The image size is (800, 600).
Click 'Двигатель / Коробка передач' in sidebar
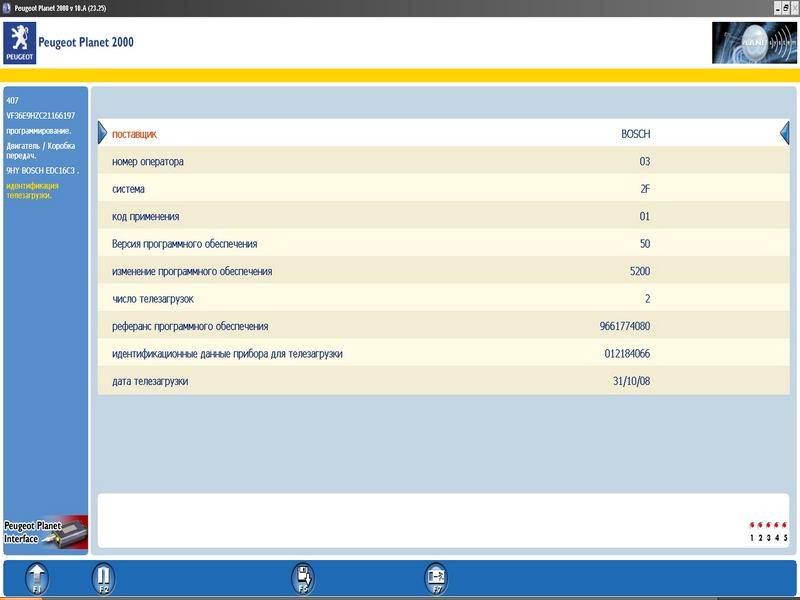[42, 150]
